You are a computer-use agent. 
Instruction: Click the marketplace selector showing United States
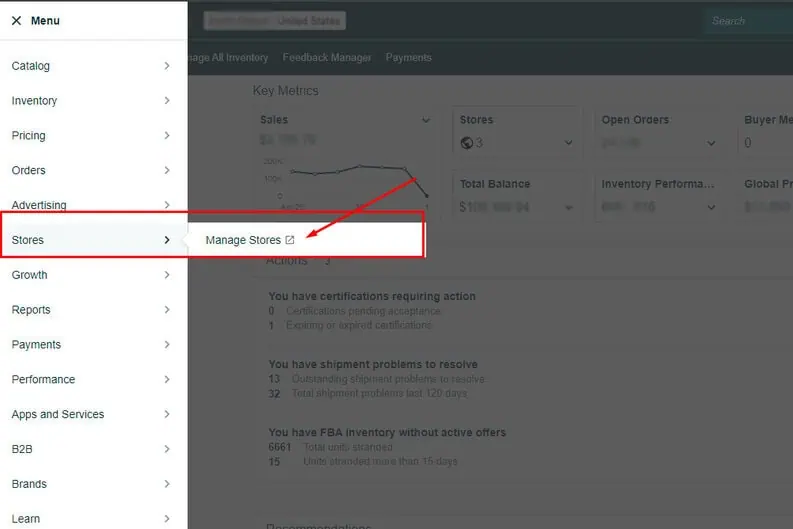(x=275, y=21)
